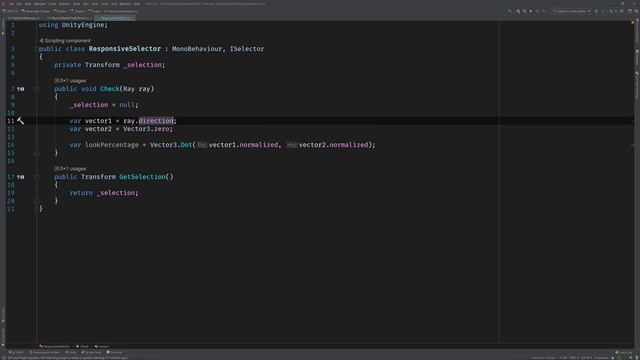
Task: Collapse the GetSelection method with its fold marker
Action: point(37,177)
